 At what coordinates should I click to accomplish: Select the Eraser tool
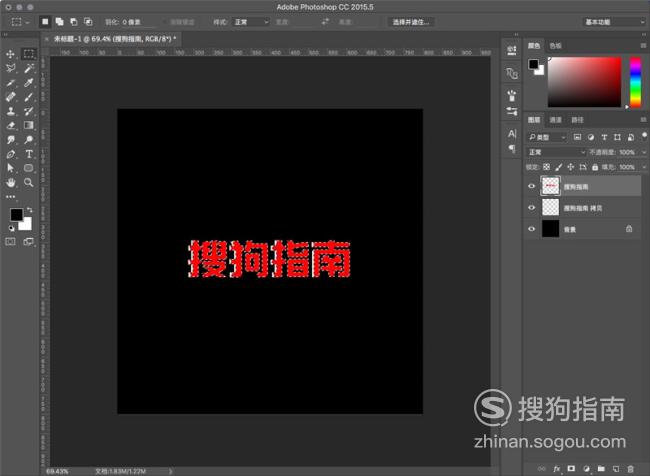(x=11, y=125)
